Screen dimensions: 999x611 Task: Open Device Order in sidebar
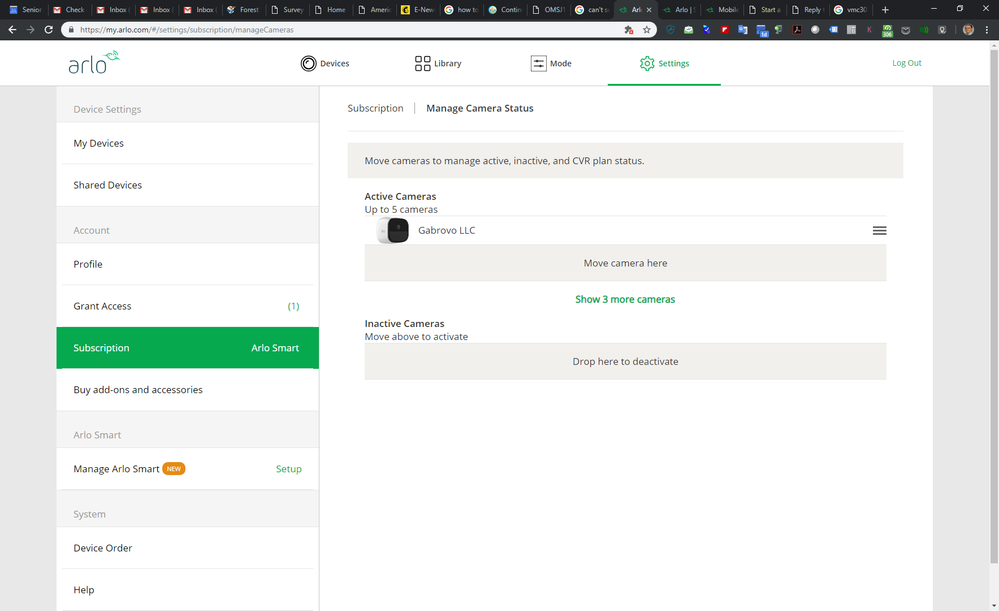click(x=187, y=548)
